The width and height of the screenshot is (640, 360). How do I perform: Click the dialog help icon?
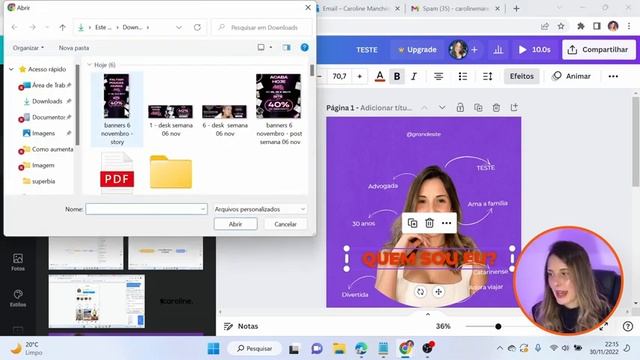click(x=304, y=47)
